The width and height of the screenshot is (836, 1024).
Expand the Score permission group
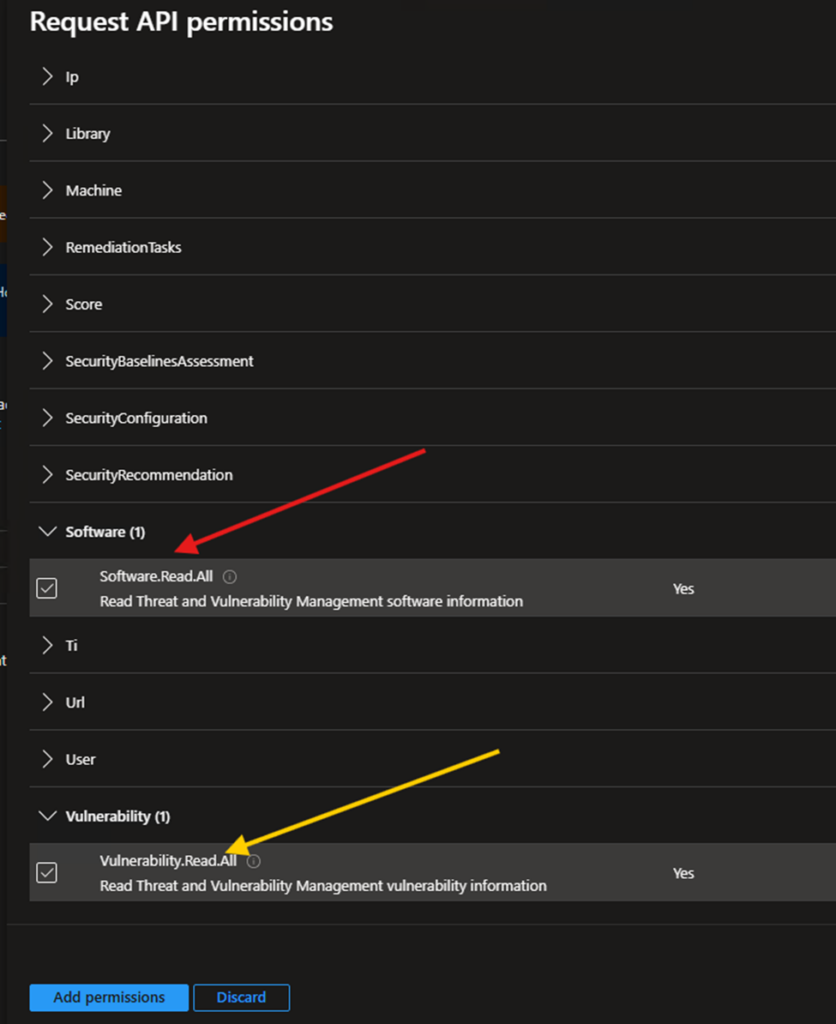(47, 304)
